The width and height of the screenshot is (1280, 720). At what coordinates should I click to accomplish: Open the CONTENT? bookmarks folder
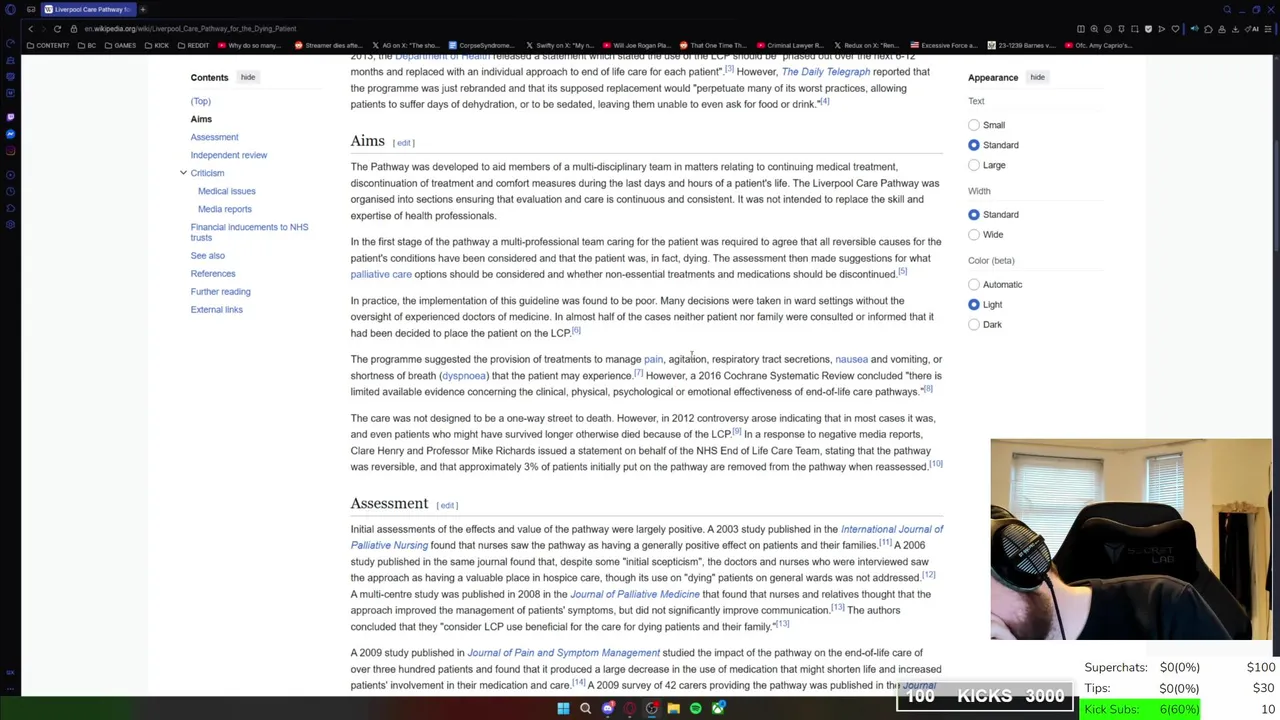pyautogui.click(x=49, y=45)
